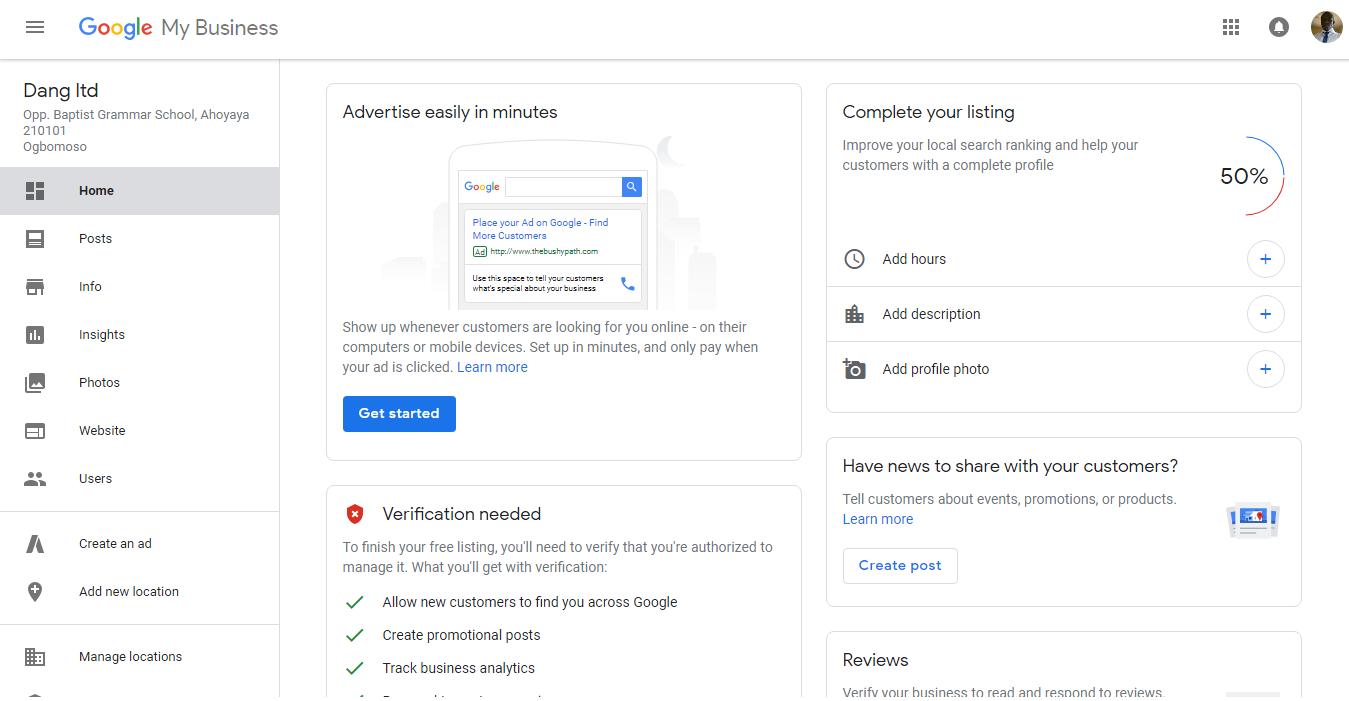
Task: Go to Home in the sidebar
Action: tap(140, 191)
